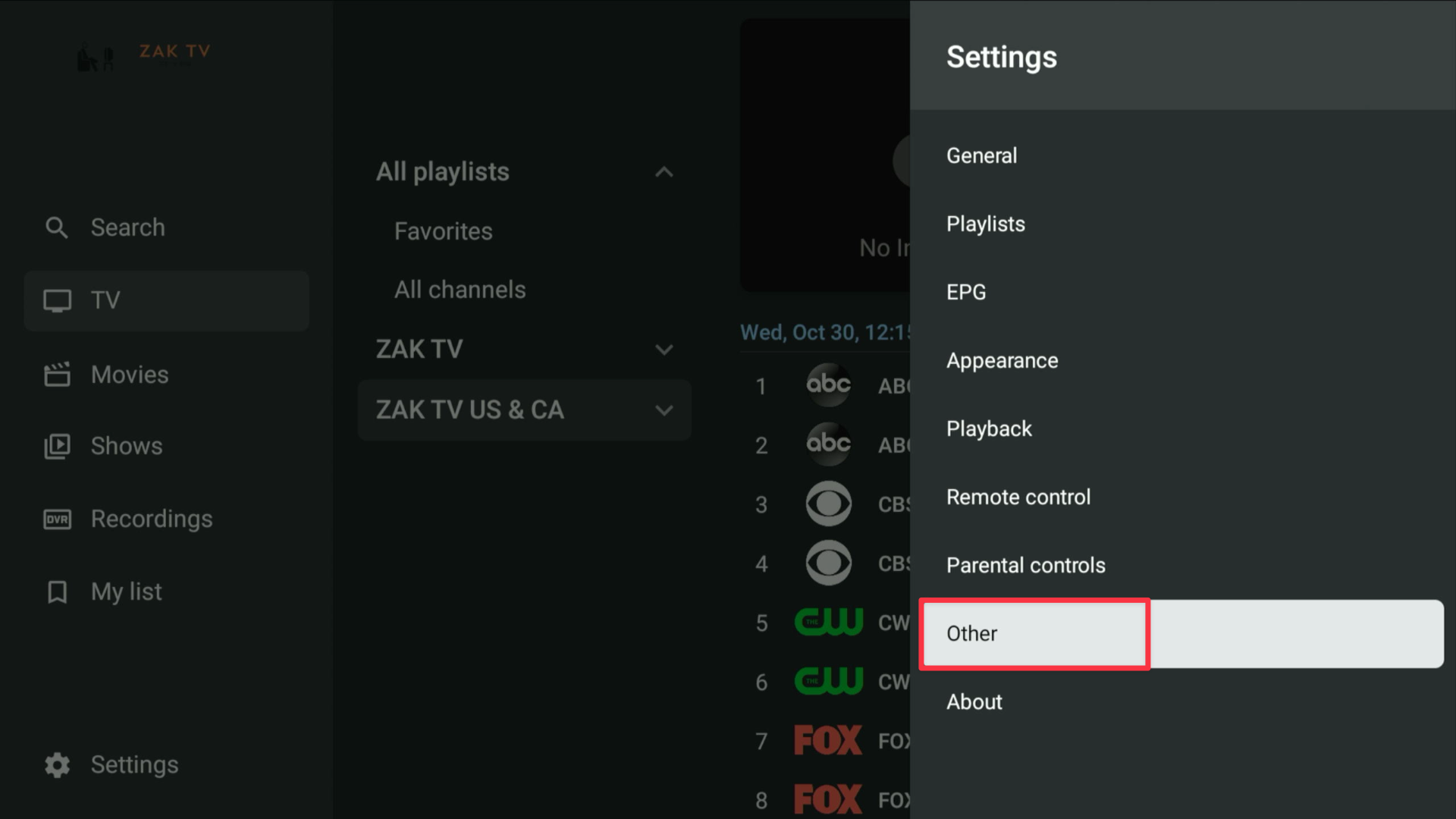Select channel 5 CW logo
Viewport: 1456px width, 819px height.
pos(828,622)
